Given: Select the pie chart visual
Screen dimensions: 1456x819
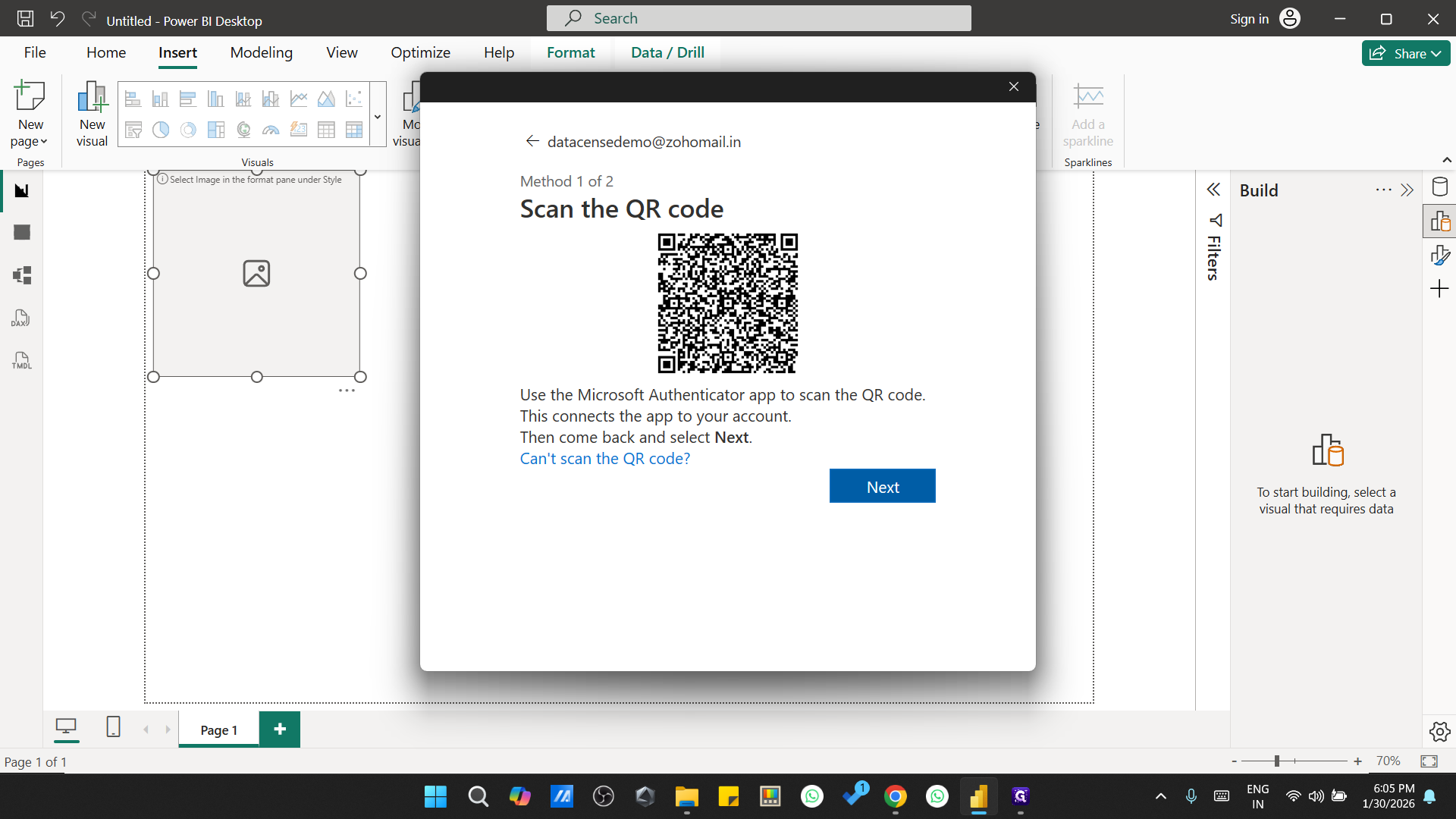Looking at the screenshot, I should 160,130.
